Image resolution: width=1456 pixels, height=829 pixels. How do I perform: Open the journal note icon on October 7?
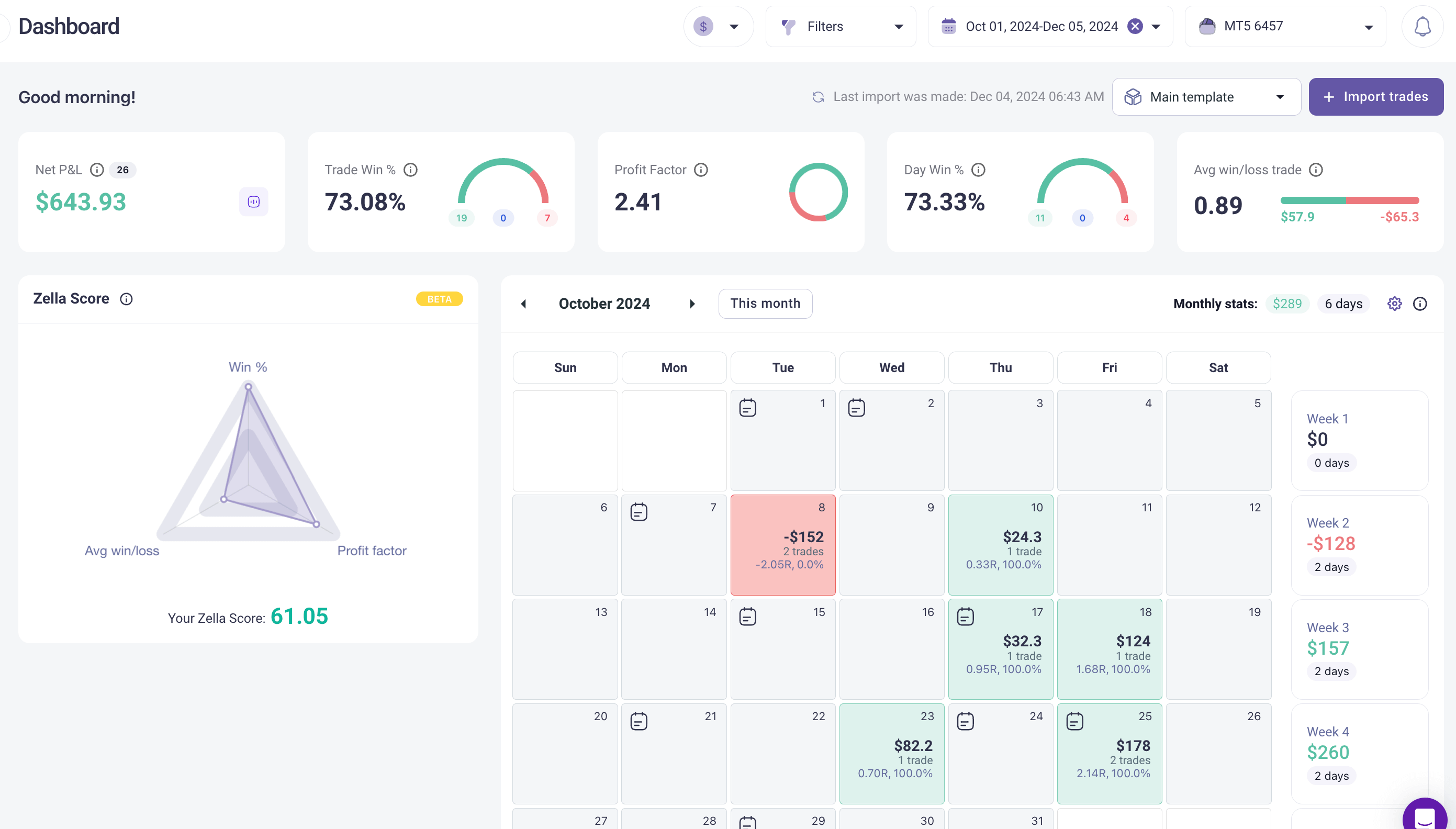[x=639, y=512]
